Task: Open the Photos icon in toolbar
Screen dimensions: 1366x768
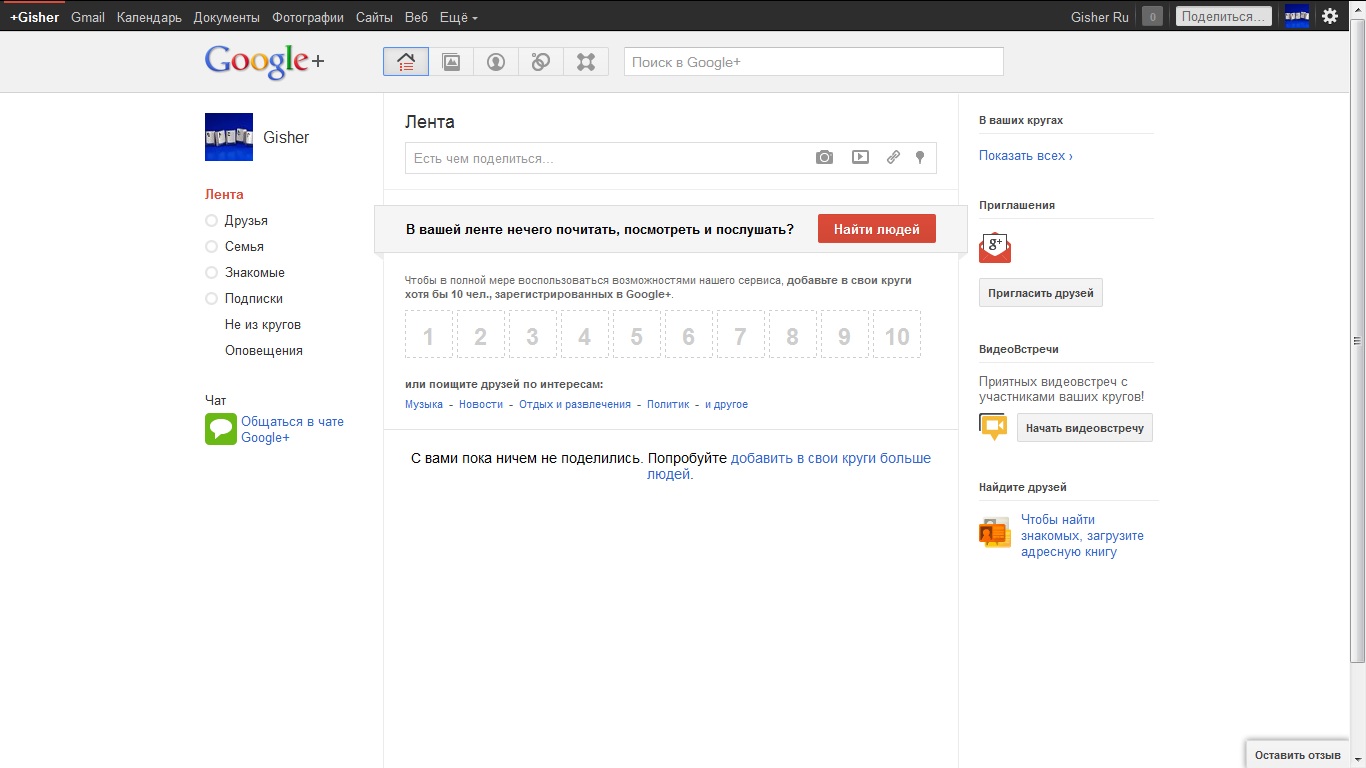Action: (x=451, y=62)
